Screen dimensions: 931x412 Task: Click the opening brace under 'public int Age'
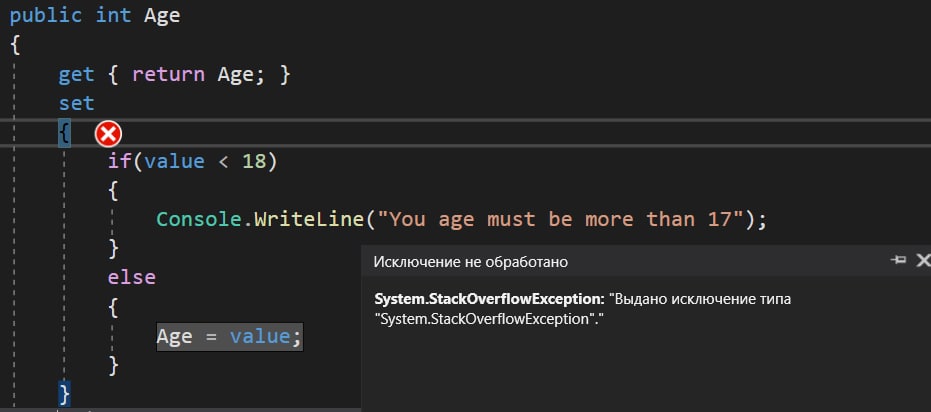(15, 45)
